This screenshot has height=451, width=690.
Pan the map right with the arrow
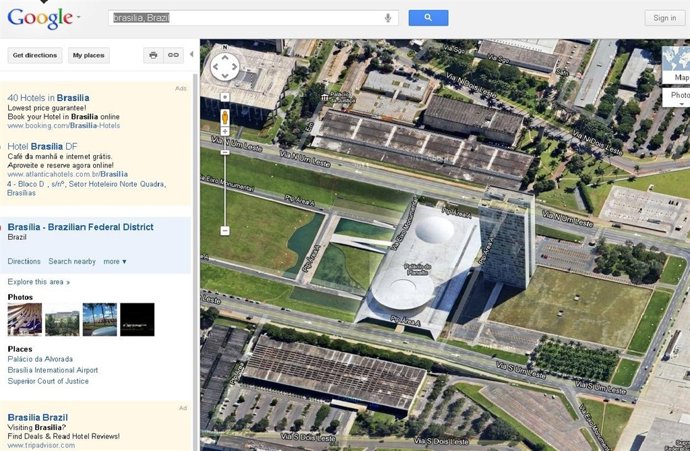point(235,67)
